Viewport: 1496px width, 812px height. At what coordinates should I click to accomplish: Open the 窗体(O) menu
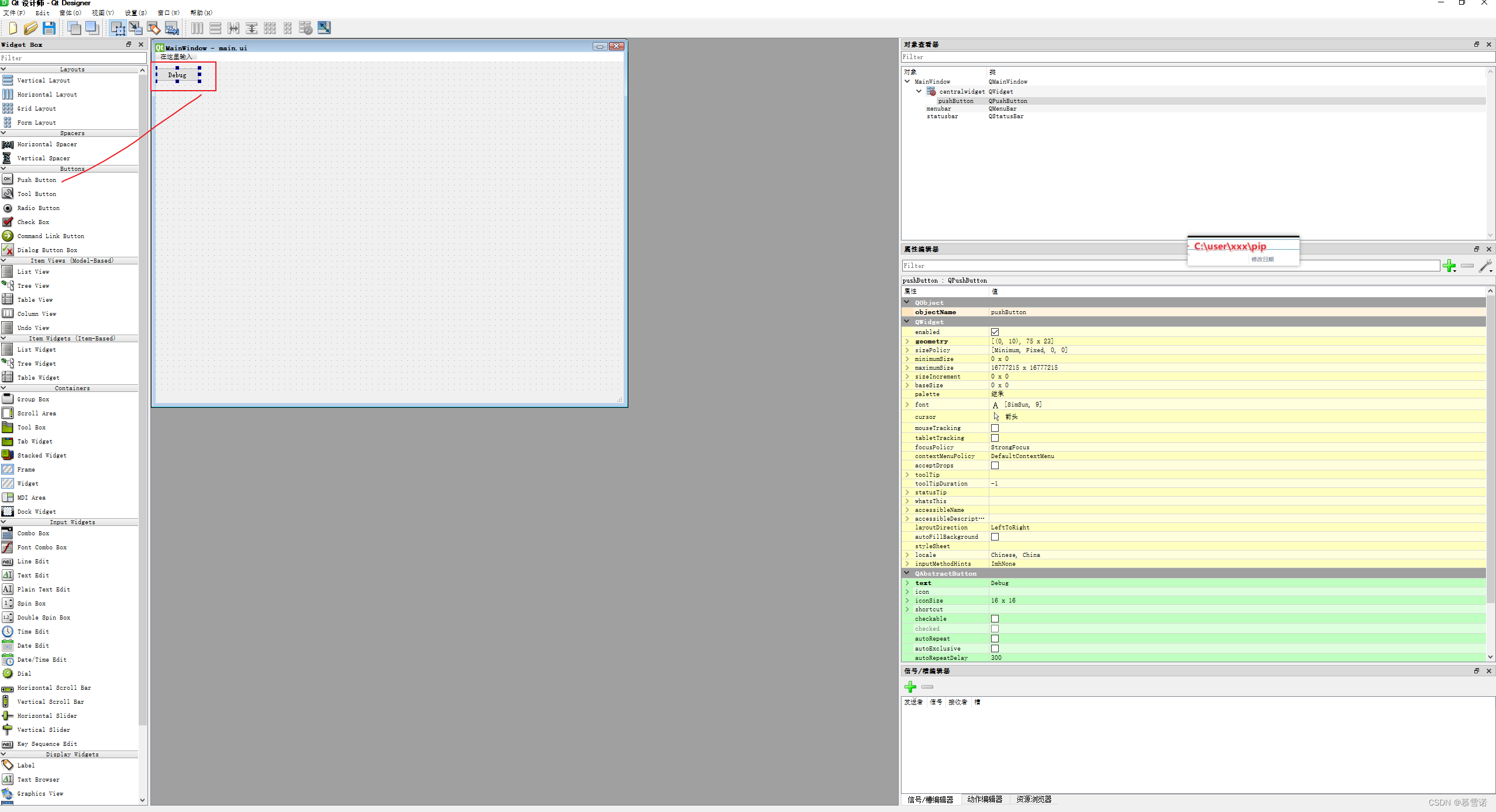[x=70, y=13]
